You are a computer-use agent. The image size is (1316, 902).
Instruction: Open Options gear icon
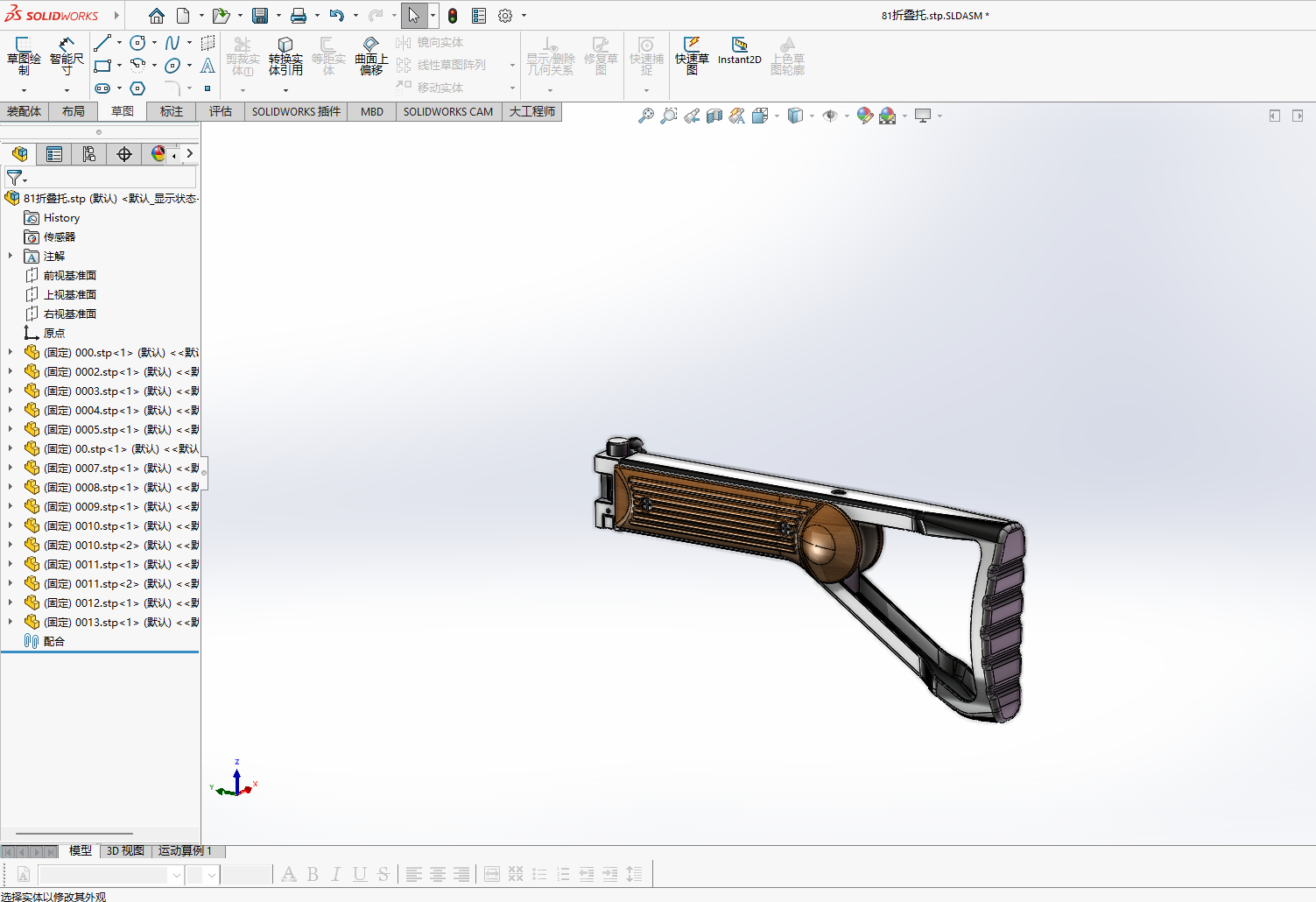click(x=505, y=16)
